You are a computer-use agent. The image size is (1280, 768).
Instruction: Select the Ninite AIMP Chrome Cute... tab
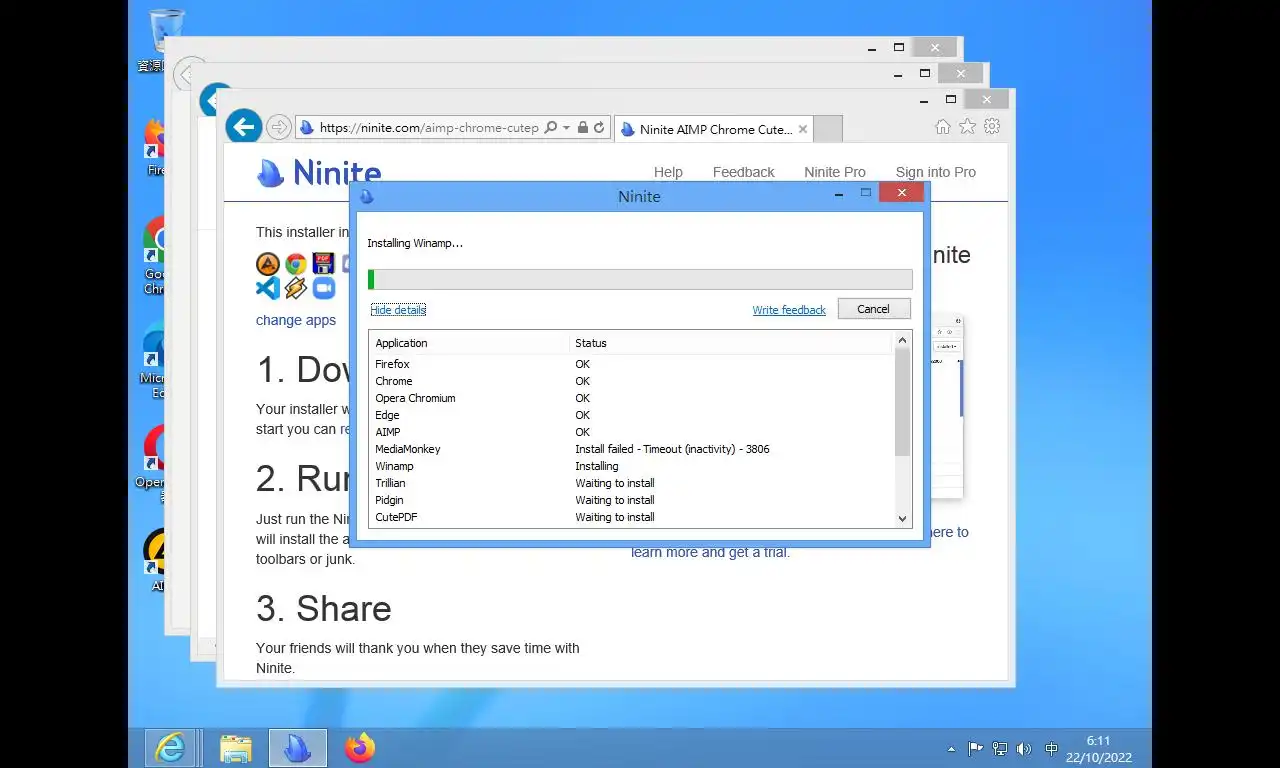714,129
